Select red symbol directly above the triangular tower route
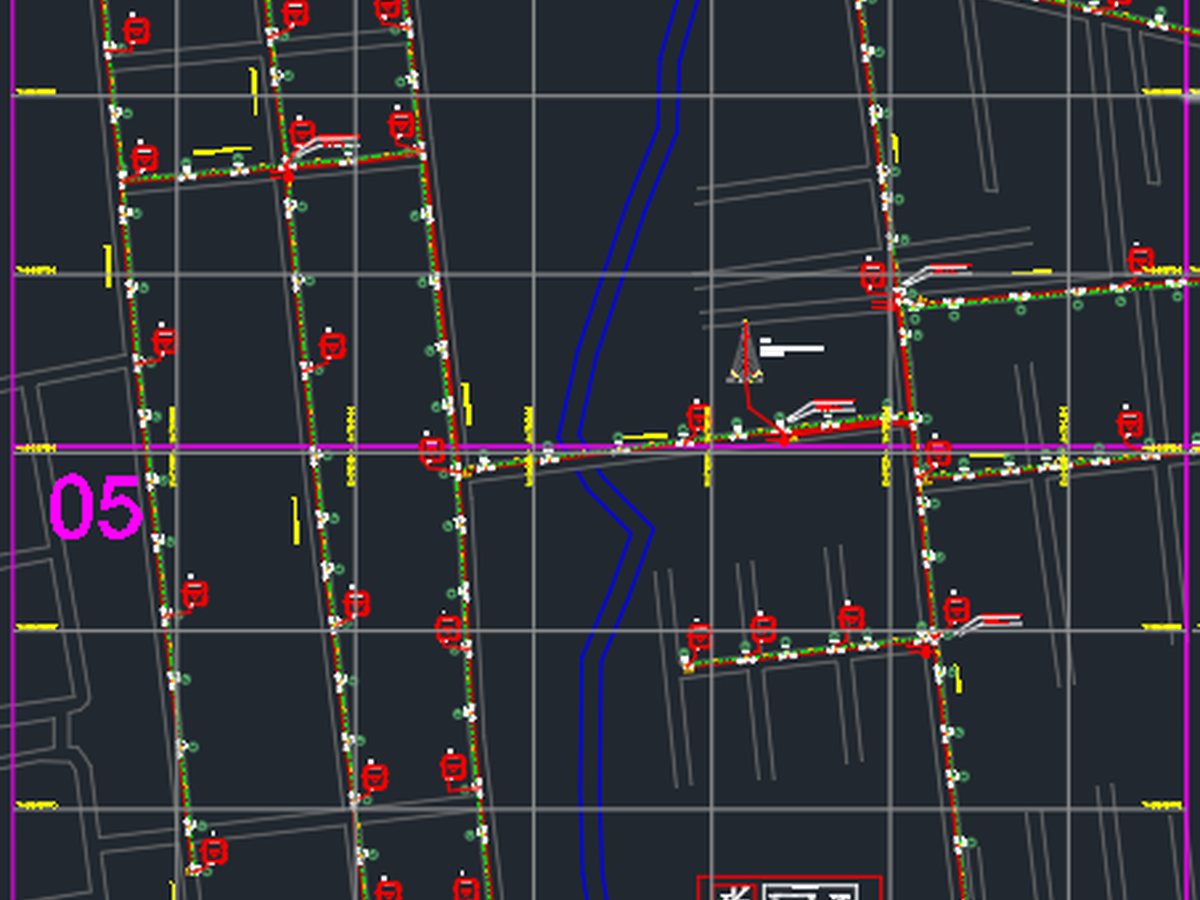Image resolution: width=1200 pixels, height=900 pixels. point(698,418)
